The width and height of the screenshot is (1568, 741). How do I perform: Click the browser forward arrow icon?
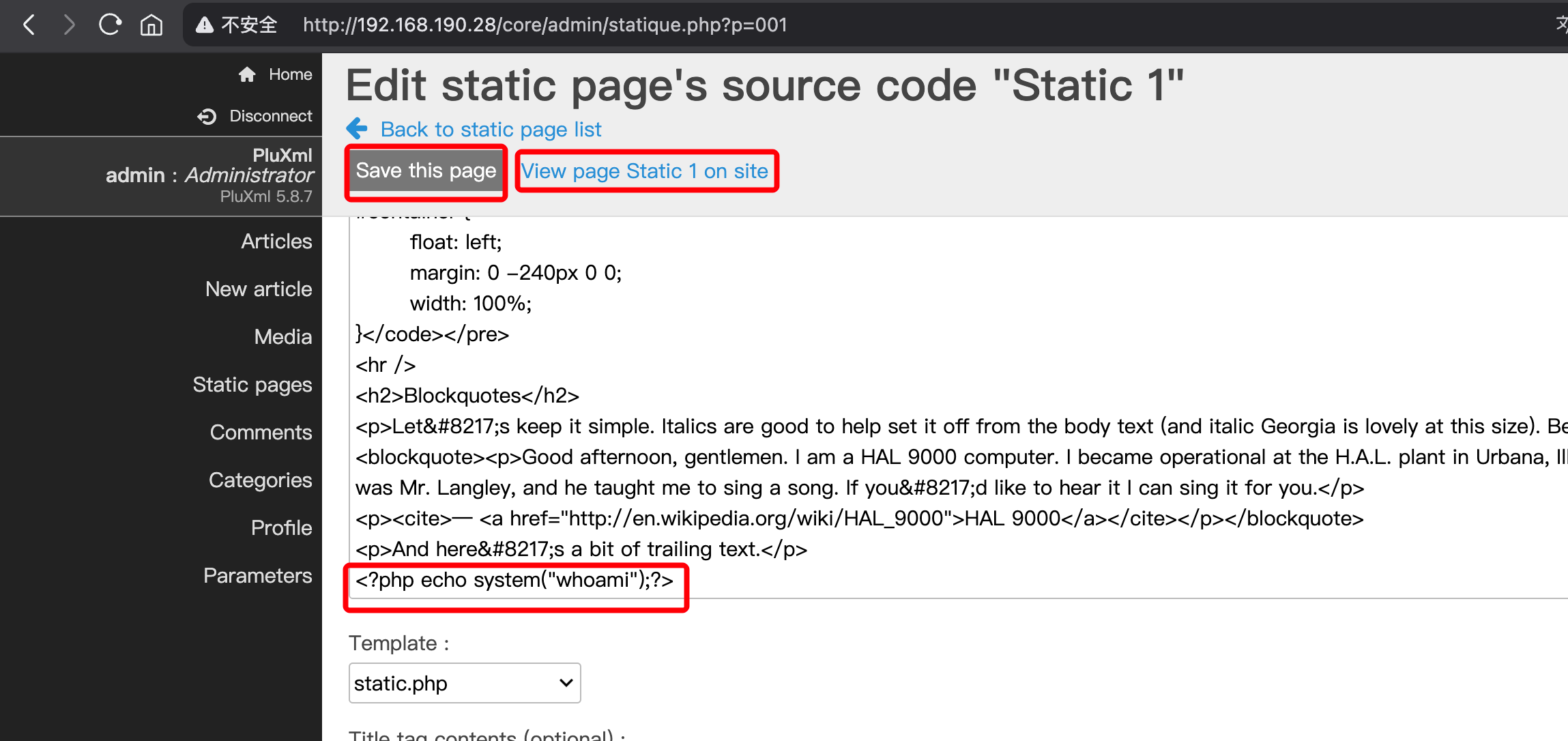pos(68,25)
